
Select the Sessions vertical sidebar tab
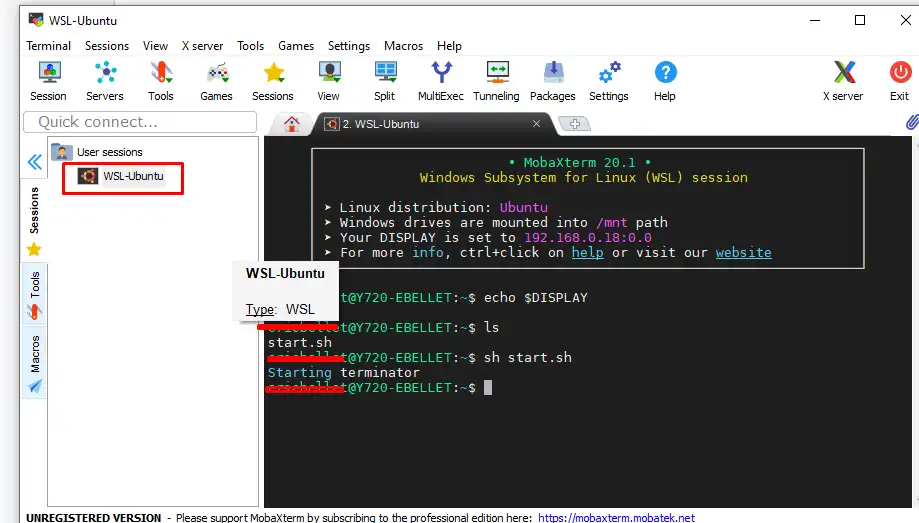35,210
